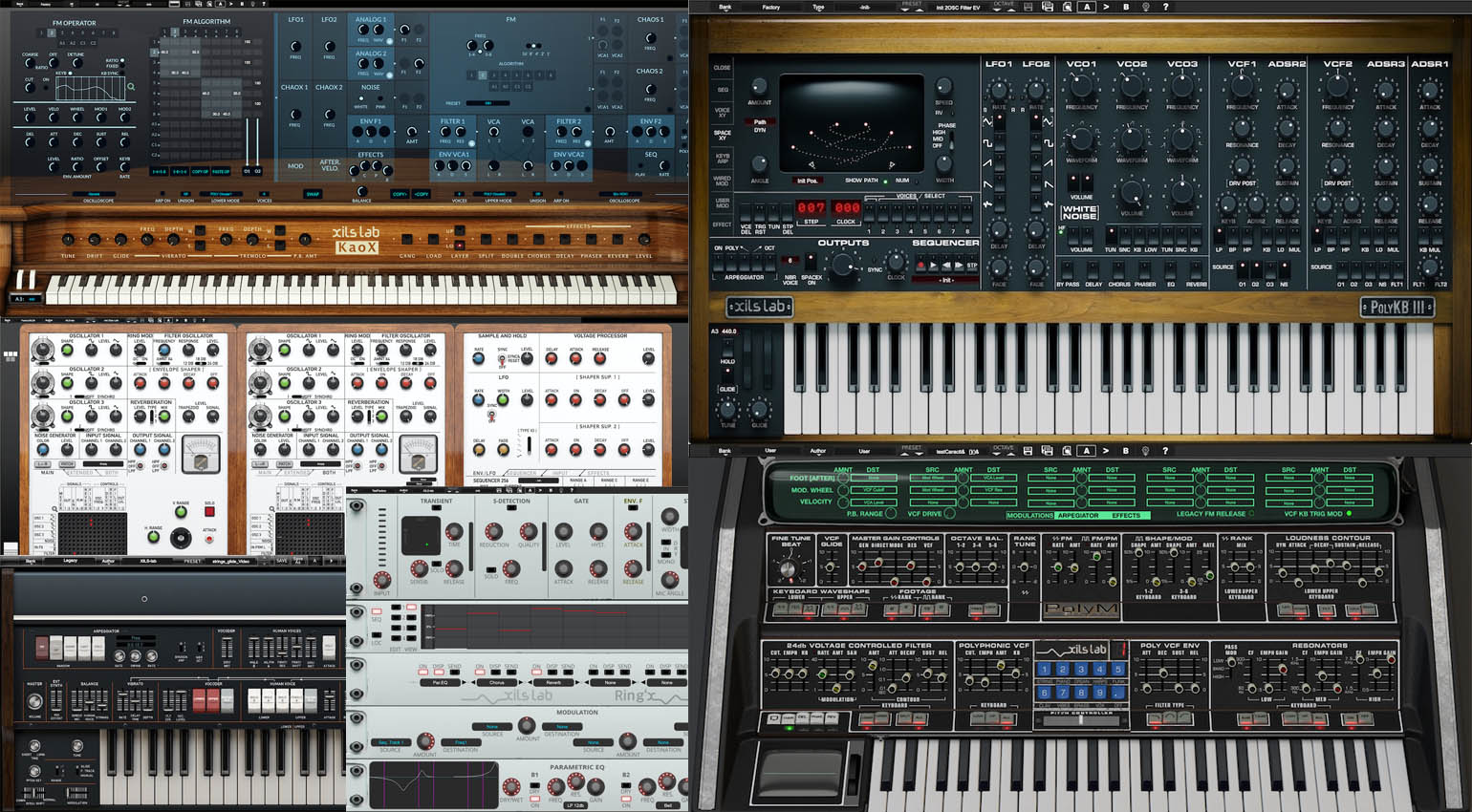
Task: Click the White Noise label in PolyKB III
Action: [1079, 212]
